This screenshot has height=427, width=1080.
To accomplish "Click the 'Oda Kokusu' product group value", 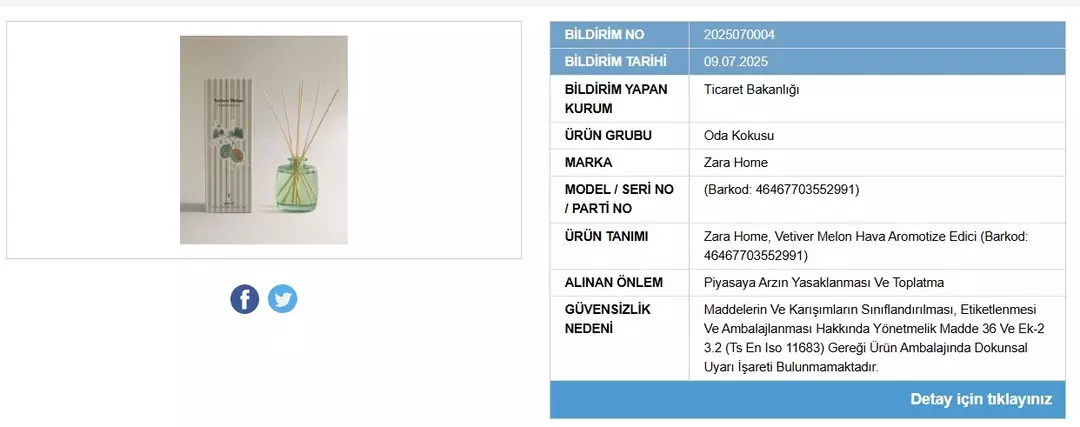I will click(739, 136).
